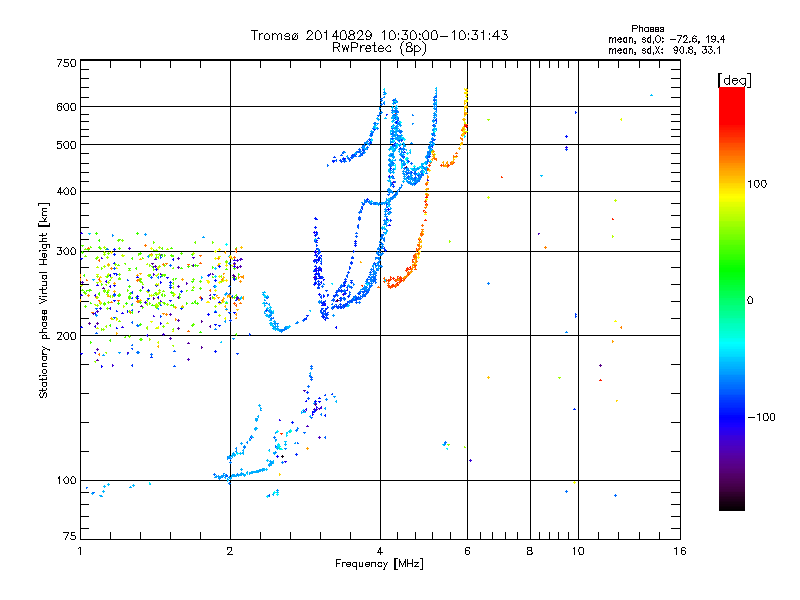Click the colorbar tick label '100'
Viewport: 800px width, 600px height.
coord(757,184)
